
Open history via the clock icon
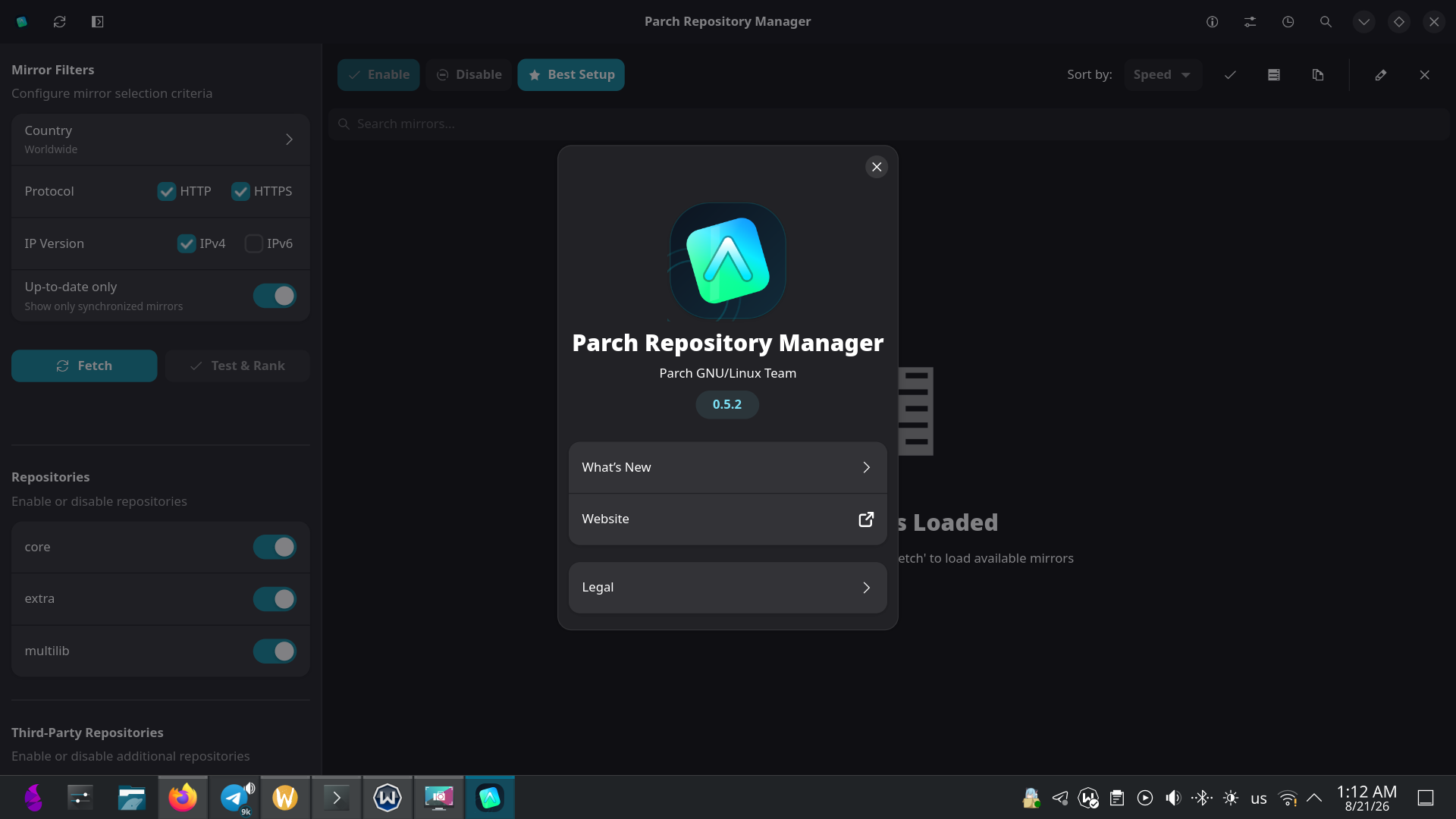1288,22
